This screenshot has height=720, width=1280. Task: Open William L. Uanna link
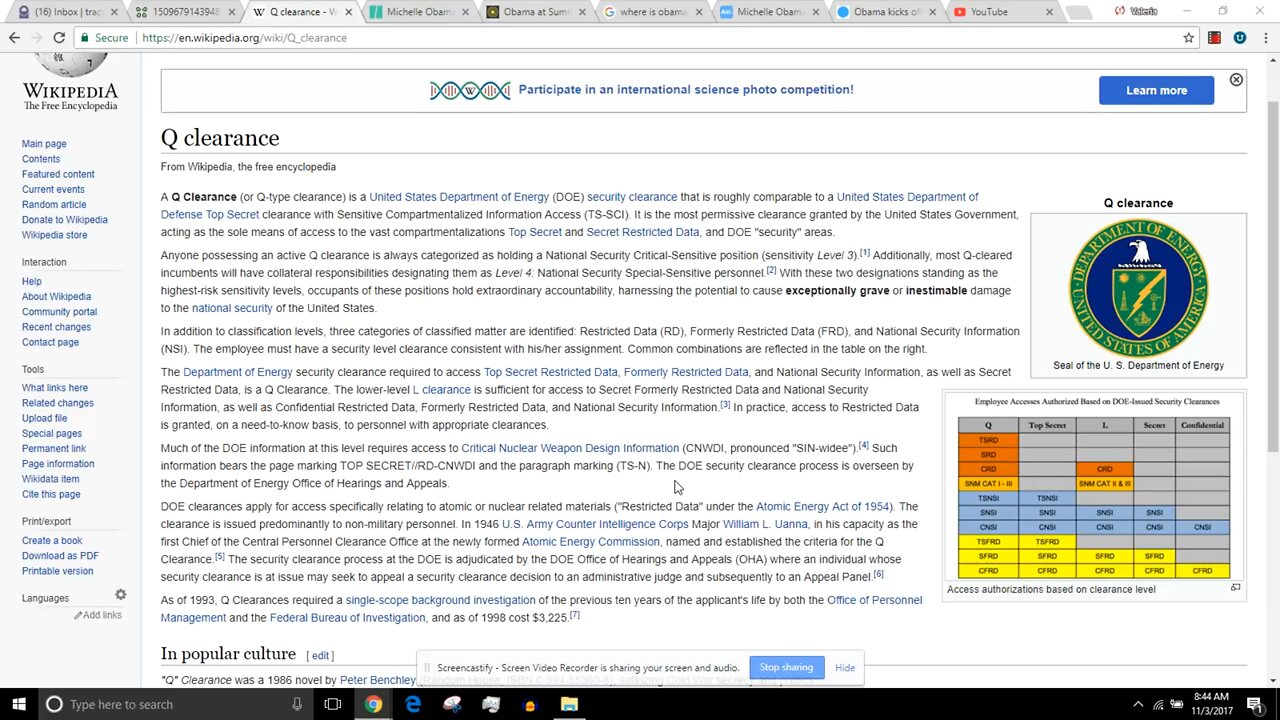pyautogui.click(x=765, y=524)
